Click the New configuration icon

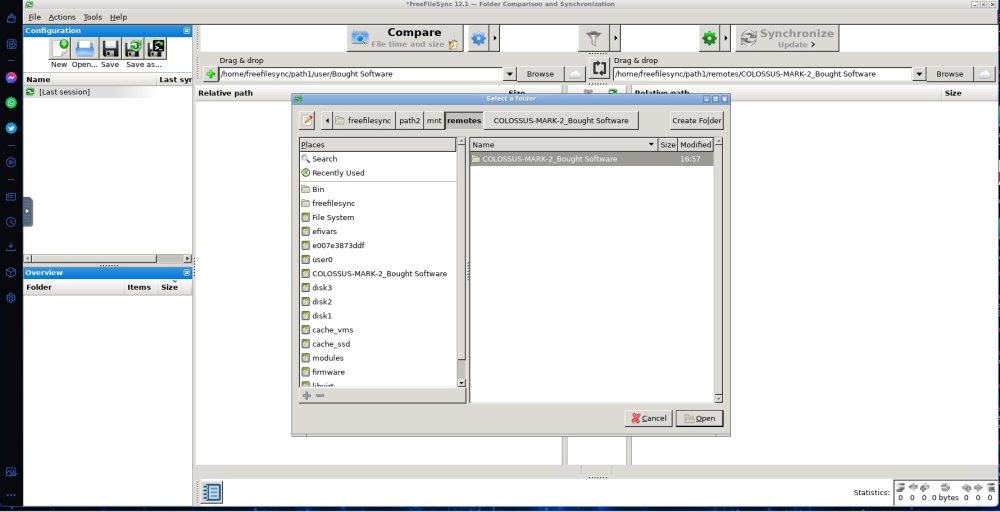click(59, 49)
